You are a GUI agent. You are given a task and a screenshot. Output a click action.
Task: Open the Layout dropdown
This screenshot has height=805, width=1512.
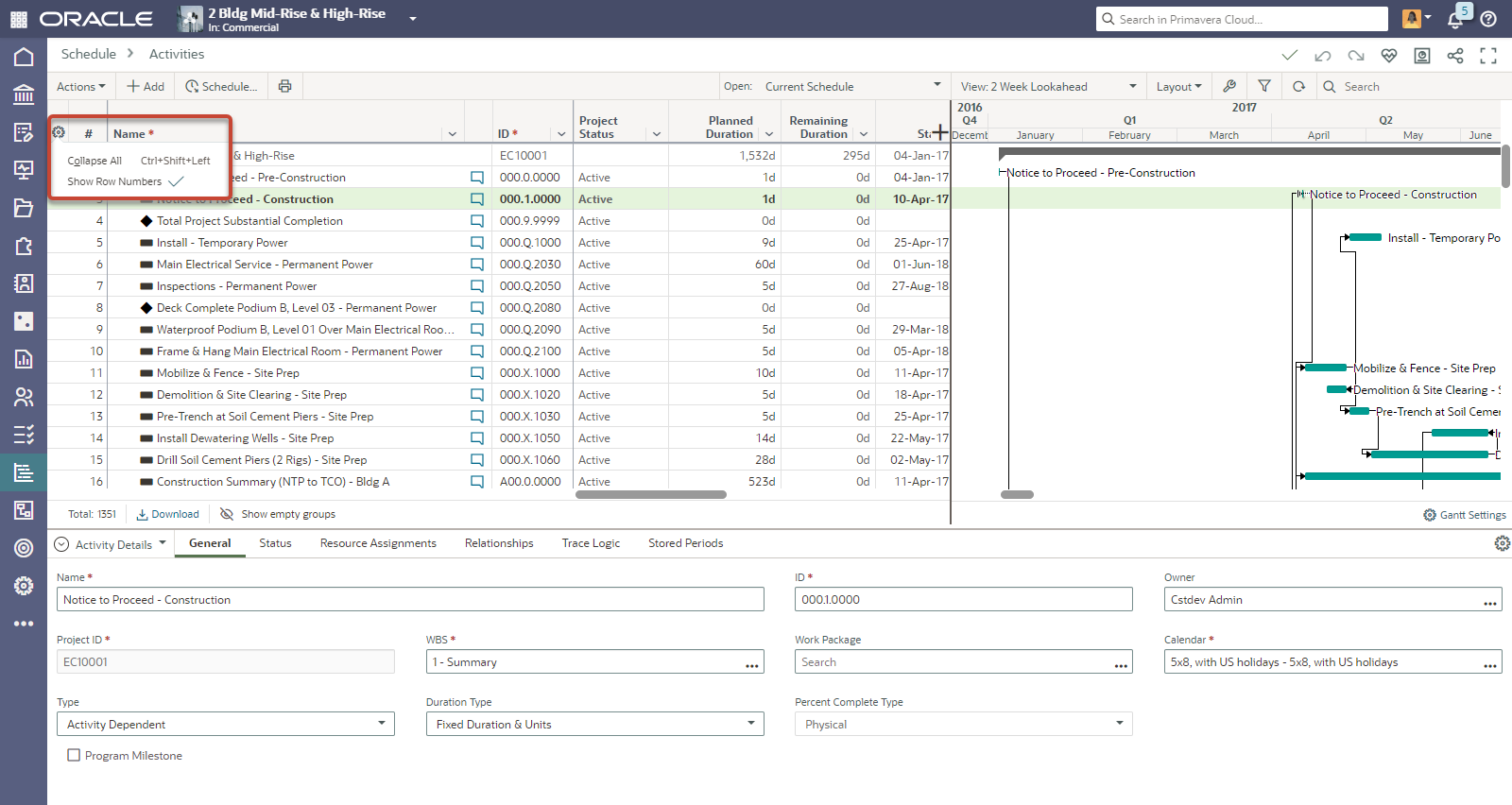point(1179,86)
